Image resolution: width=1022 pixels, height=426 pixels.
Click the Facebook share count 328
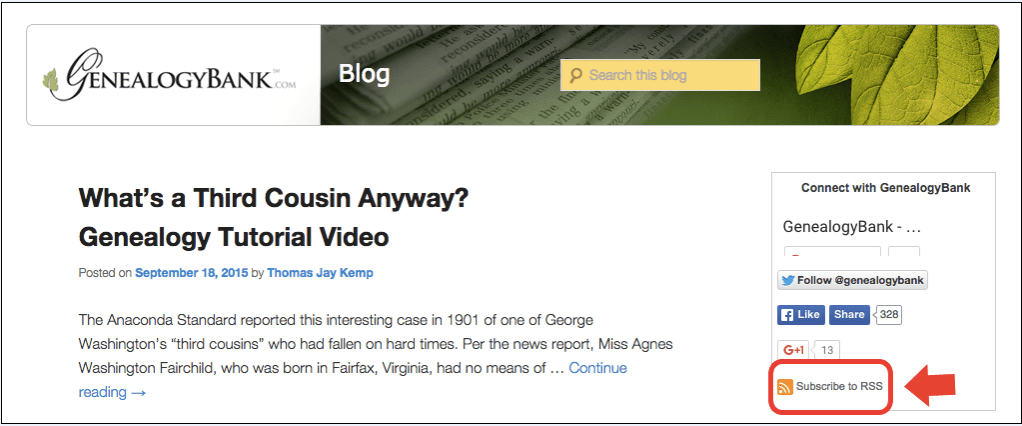click(888, 315)
